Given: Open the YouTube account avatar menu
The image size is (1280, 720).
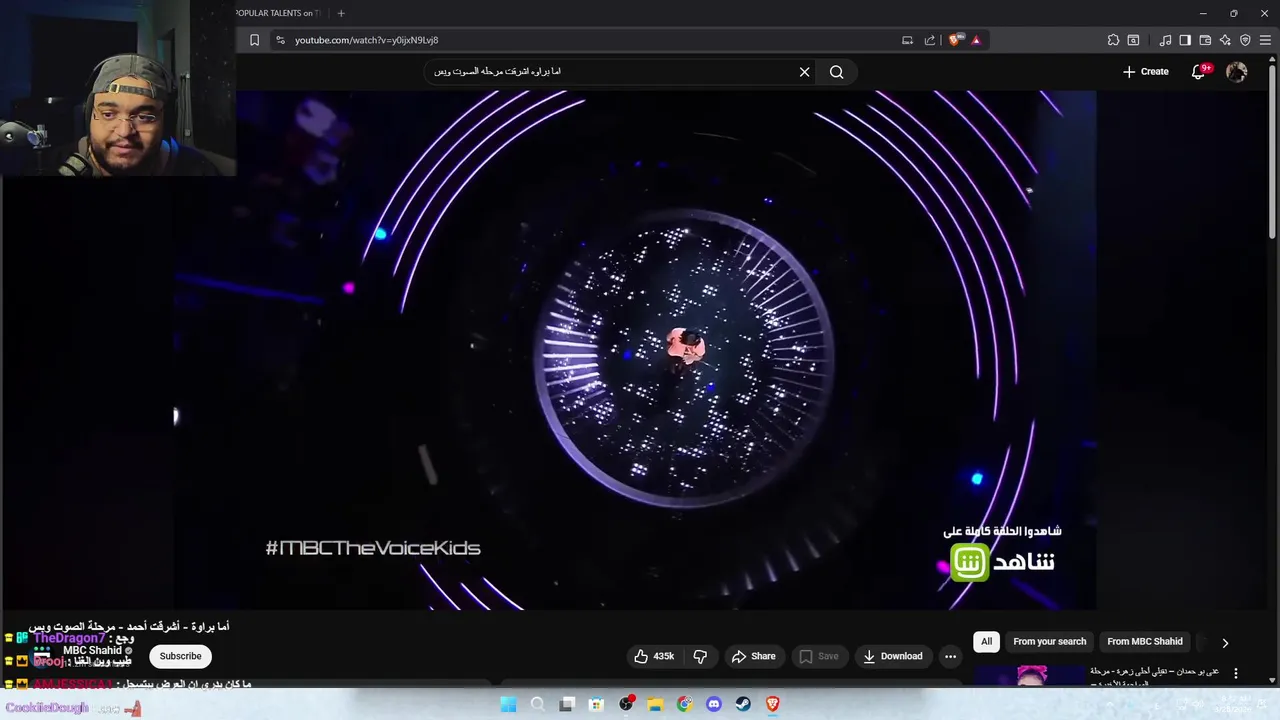Looking at the screenshot, I should [1237, 72].
